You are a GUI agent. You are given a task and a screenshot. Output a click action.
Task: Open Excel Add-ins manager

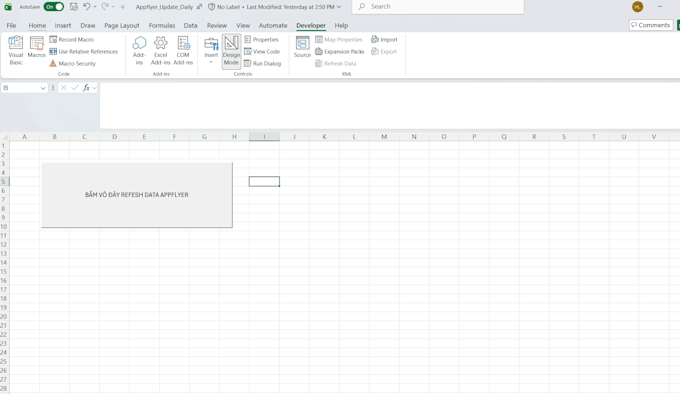coord(160,50)
